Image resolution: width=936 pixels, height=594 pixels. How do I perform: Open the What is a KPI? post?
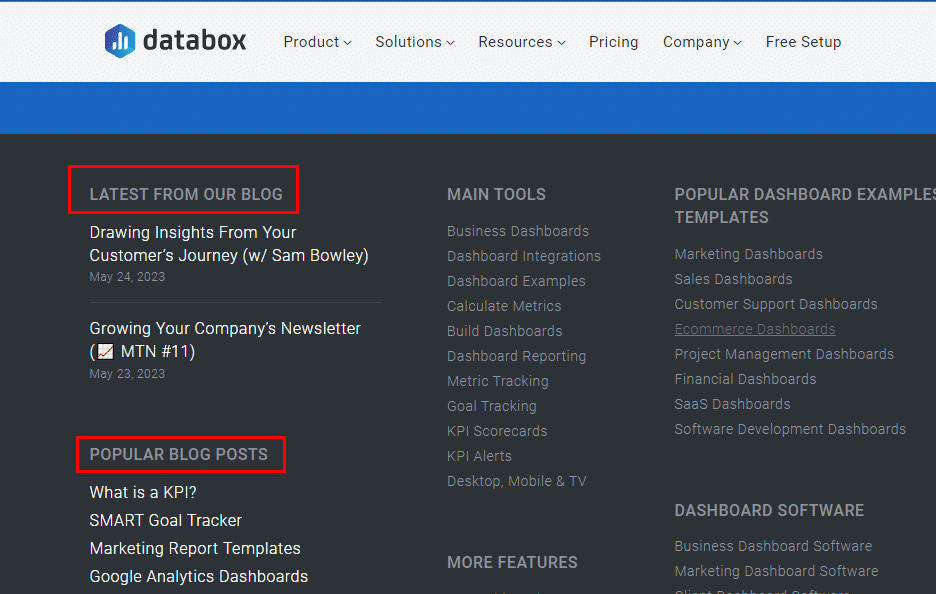(x=143, y=493)
